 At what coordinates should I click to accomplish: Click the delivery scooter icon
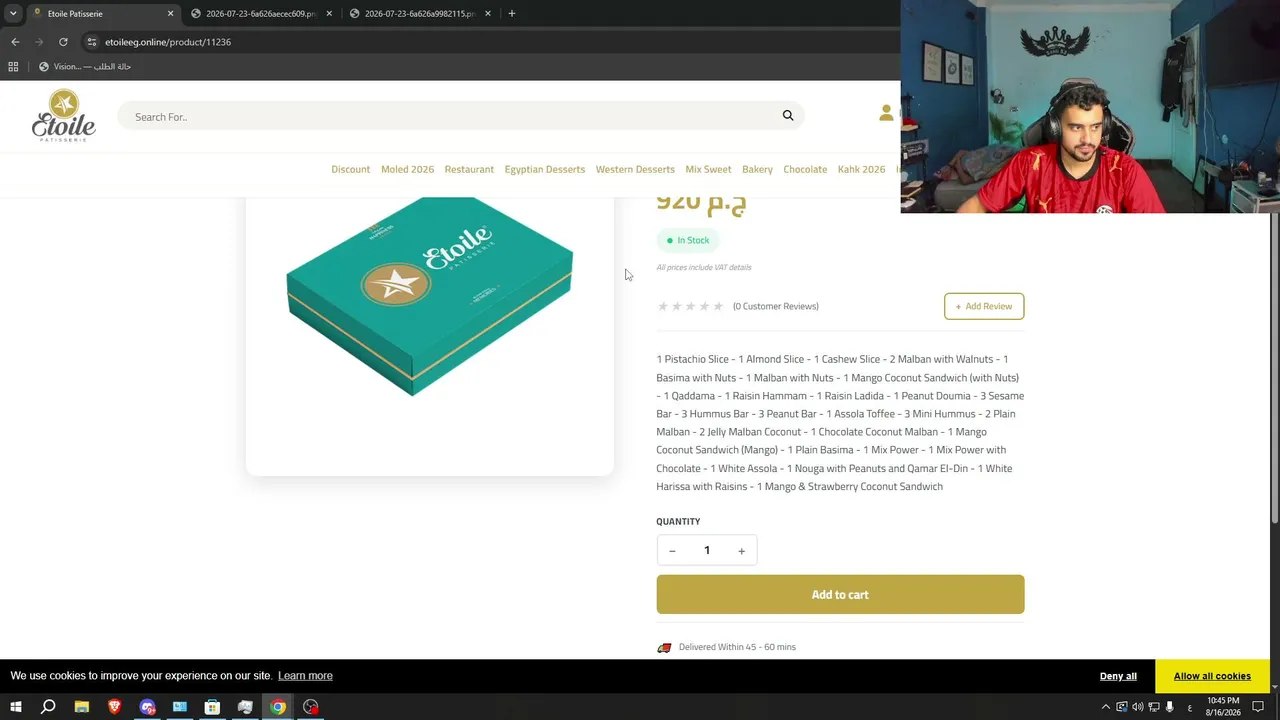point(664,647)
